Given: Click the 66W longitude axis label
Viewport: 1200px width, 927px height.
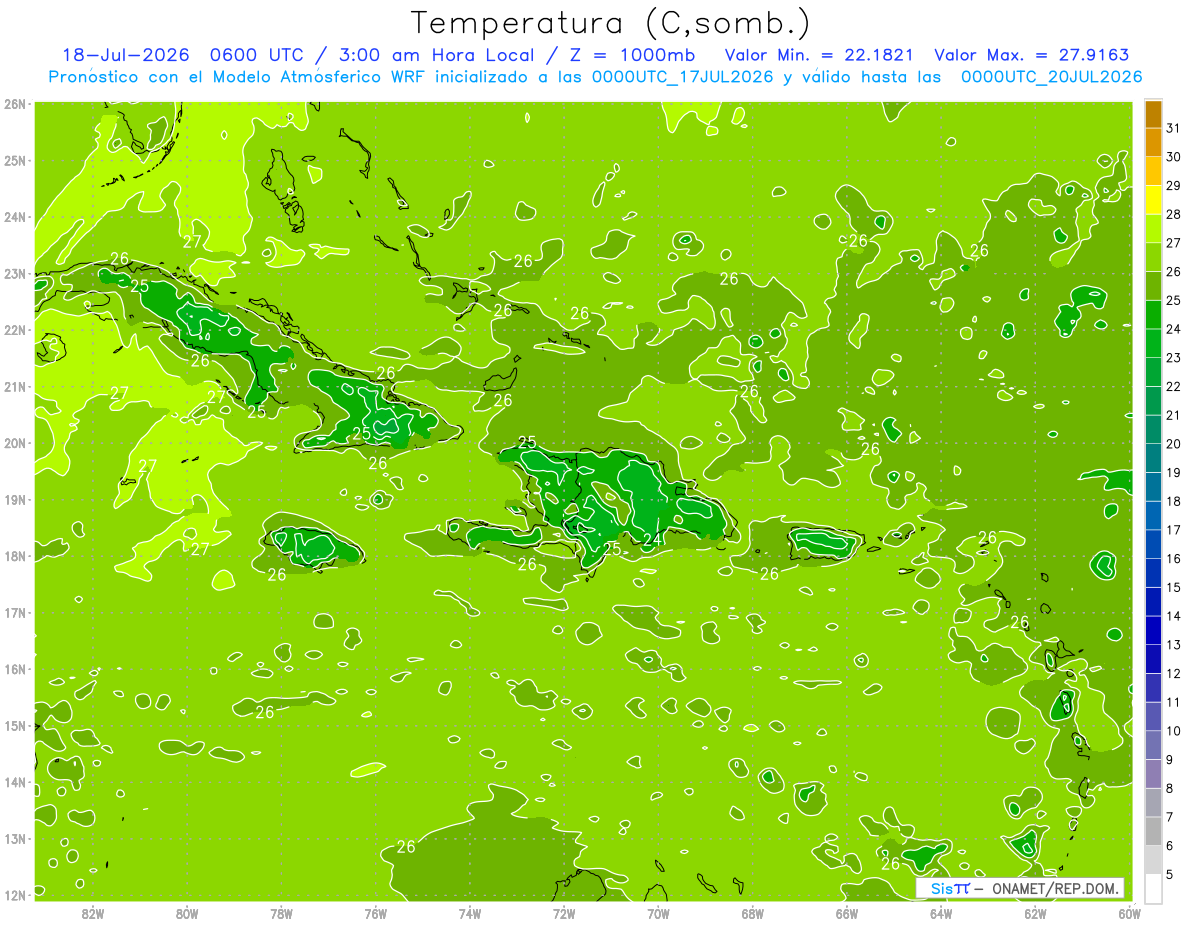Looking at the screenshot, I should point(846,913).
